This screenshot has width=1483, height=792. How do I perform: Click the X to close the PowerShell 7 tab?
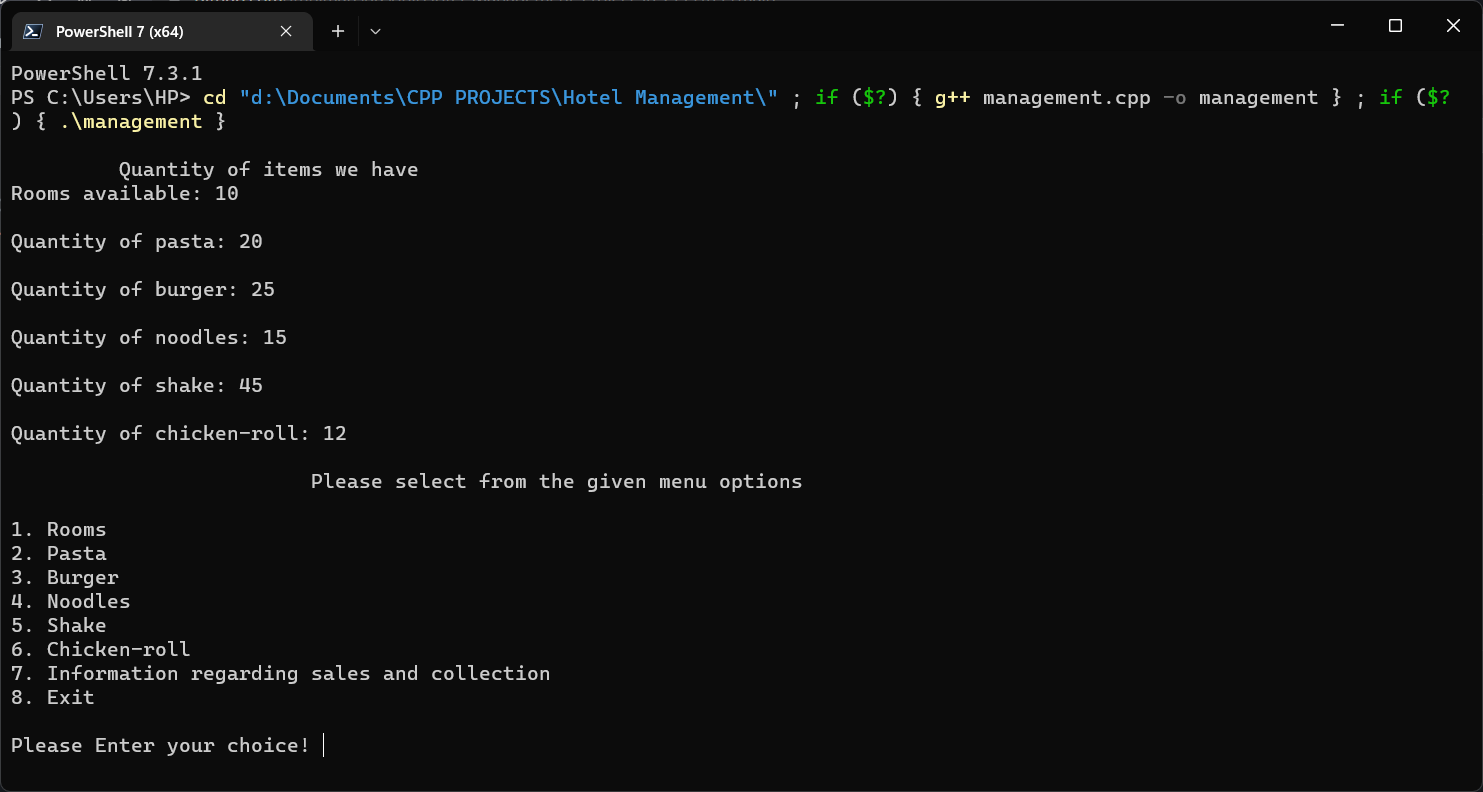click(286, 31)
